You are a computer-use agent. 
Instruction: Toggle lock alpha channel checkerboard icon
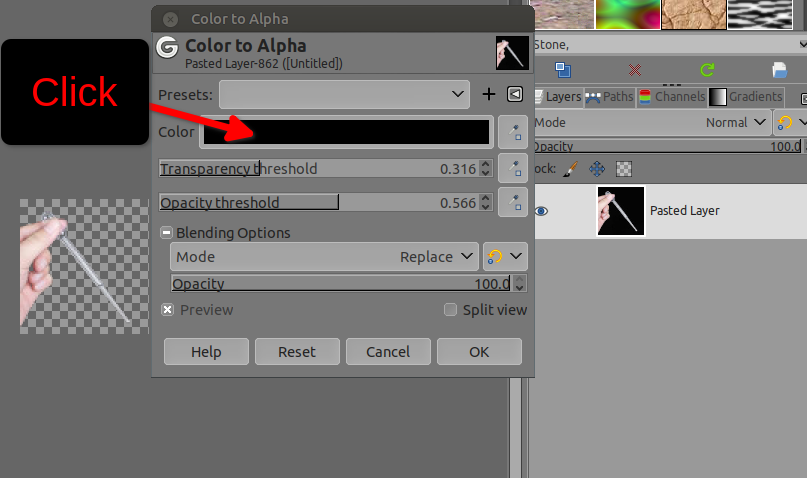coord(624,169)
